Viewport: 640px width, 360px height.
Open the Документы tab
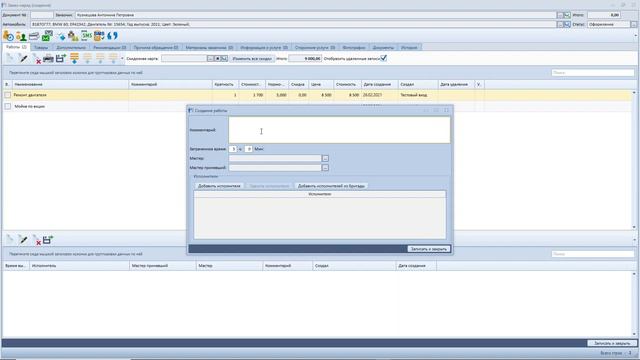pos(383,48)
